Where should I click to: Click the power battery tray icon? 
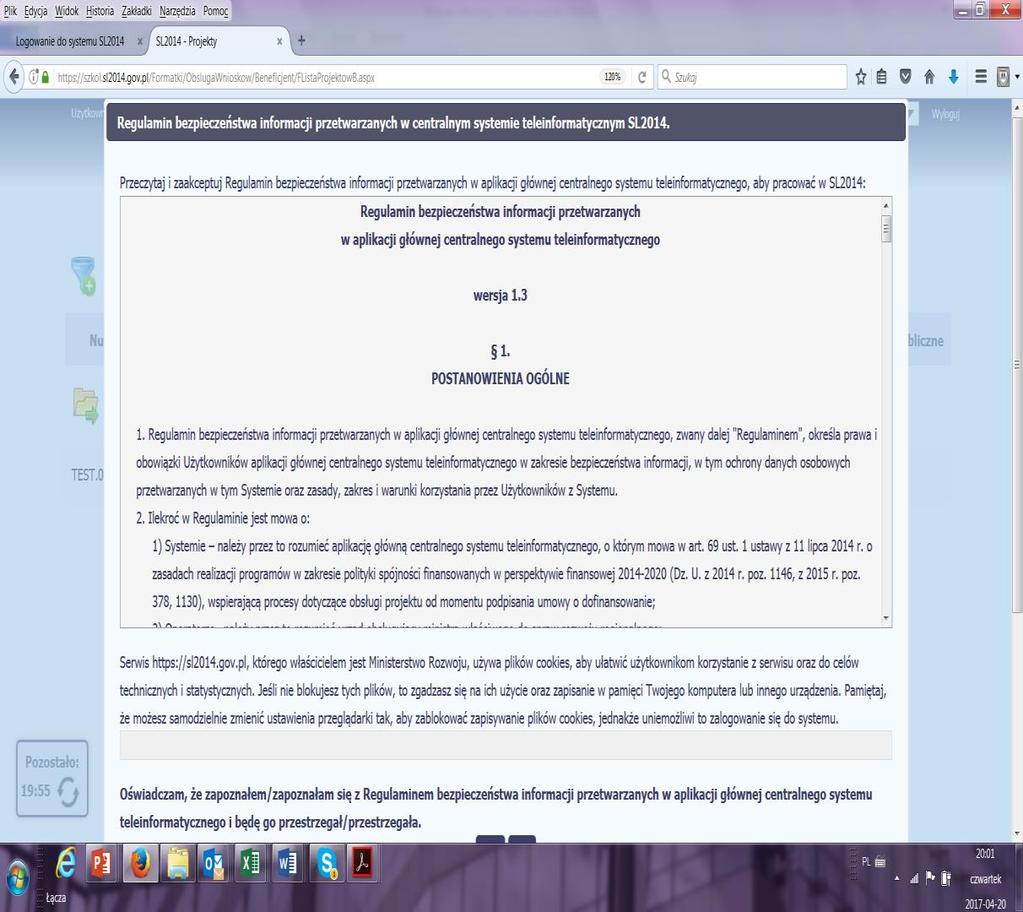[946, 879]
